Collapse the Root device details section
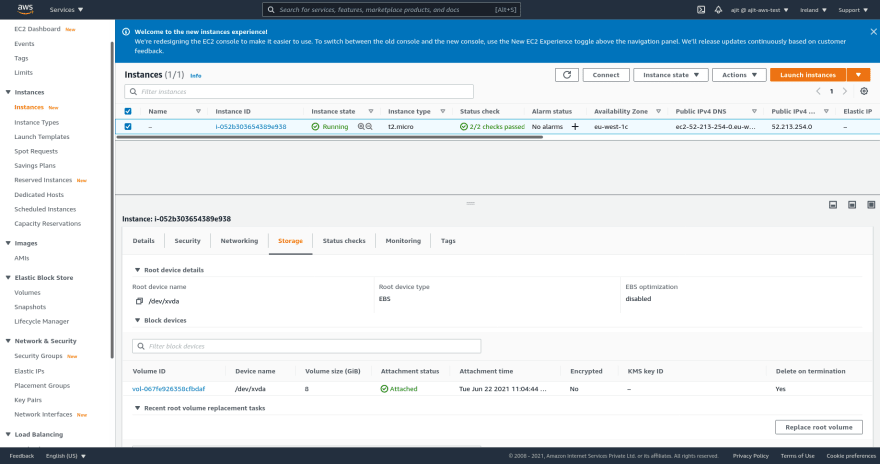Viewport: 880px width, 464px height. 138,270
